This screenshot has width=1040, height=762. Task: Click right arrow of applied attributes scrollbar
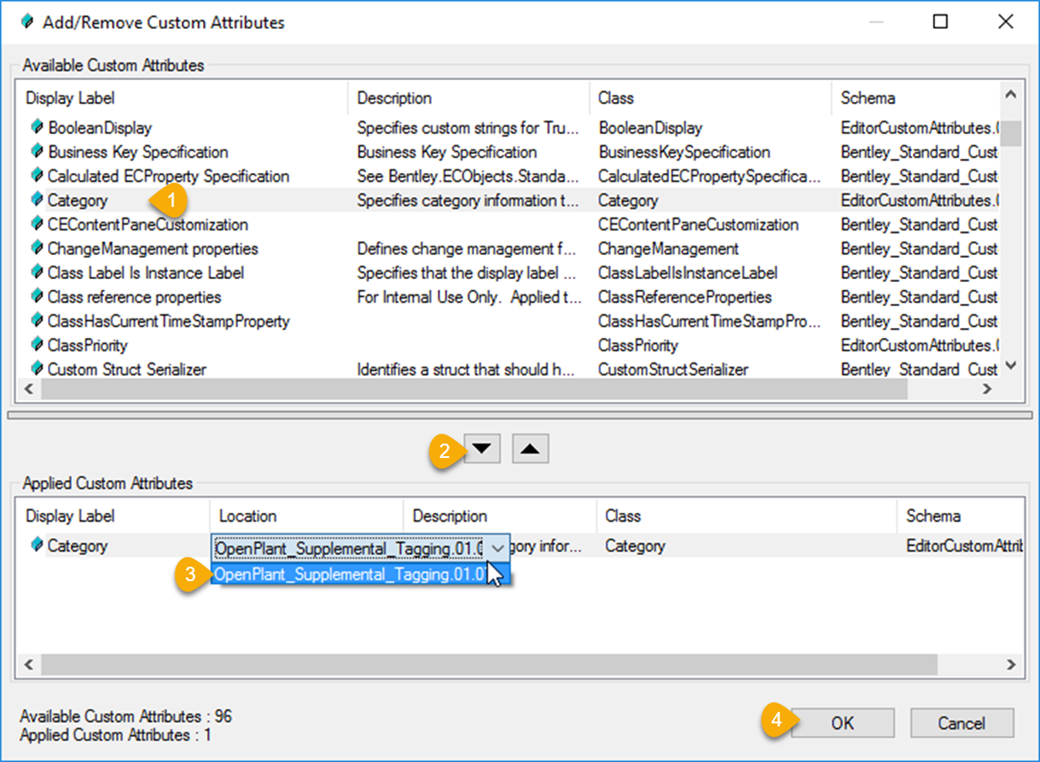[1011, 665]
